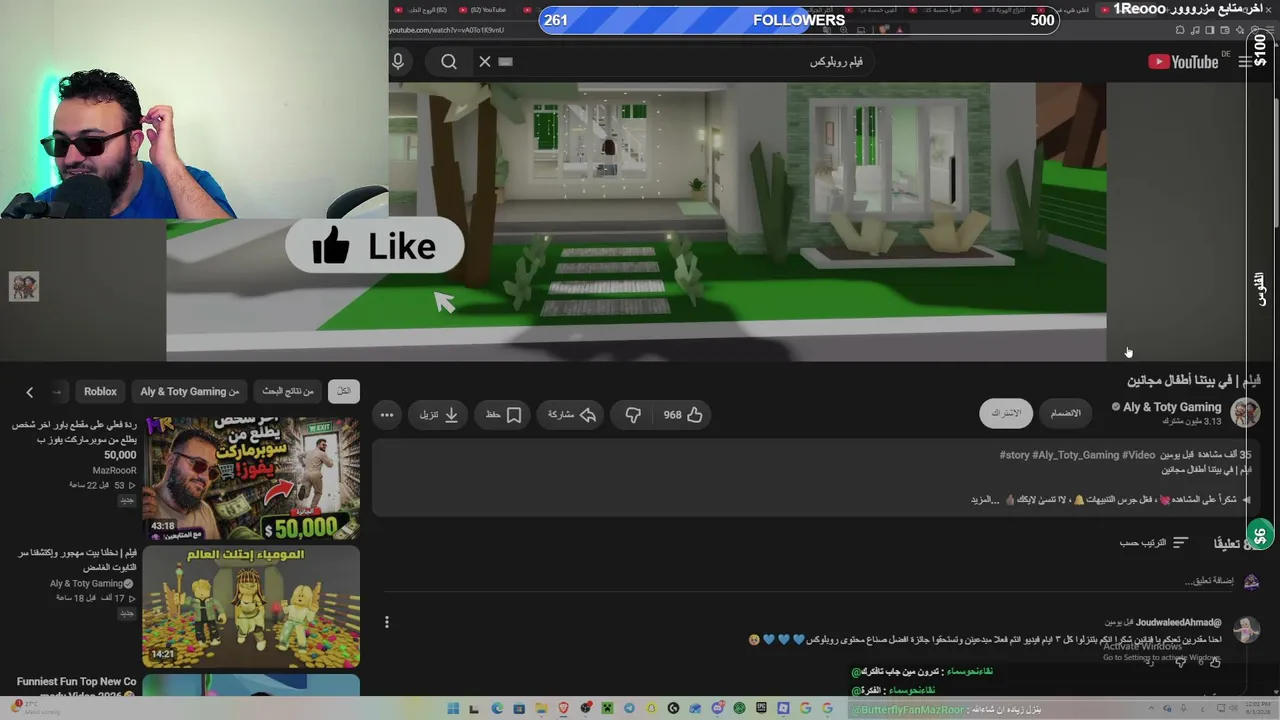
Task: Click the مشاركة share button
Action: click(x=572, y=415)
